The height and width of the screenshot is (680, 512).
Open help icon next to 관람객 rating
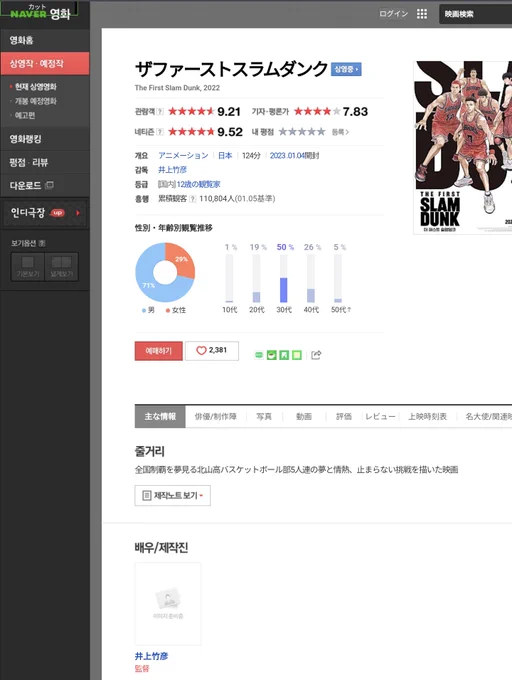coord(160,111)
